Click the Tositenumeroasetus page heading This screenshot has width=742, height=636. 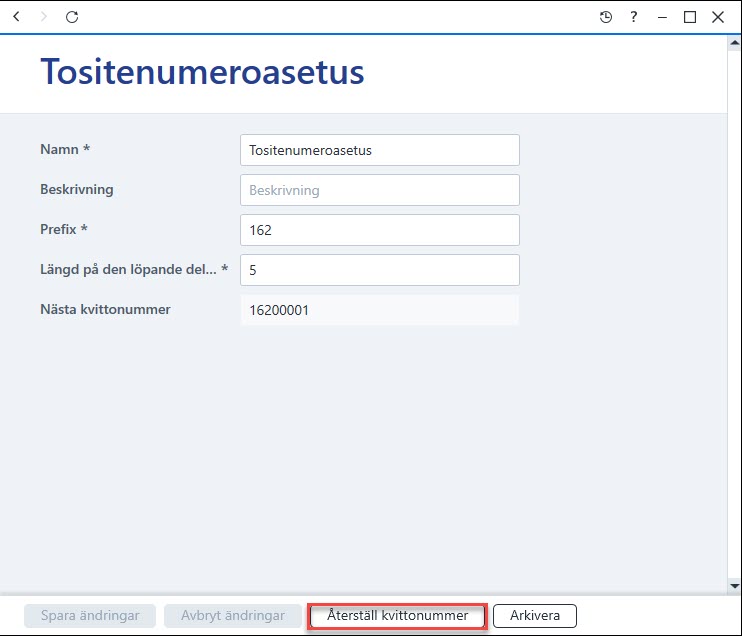[x=203, y=72]
